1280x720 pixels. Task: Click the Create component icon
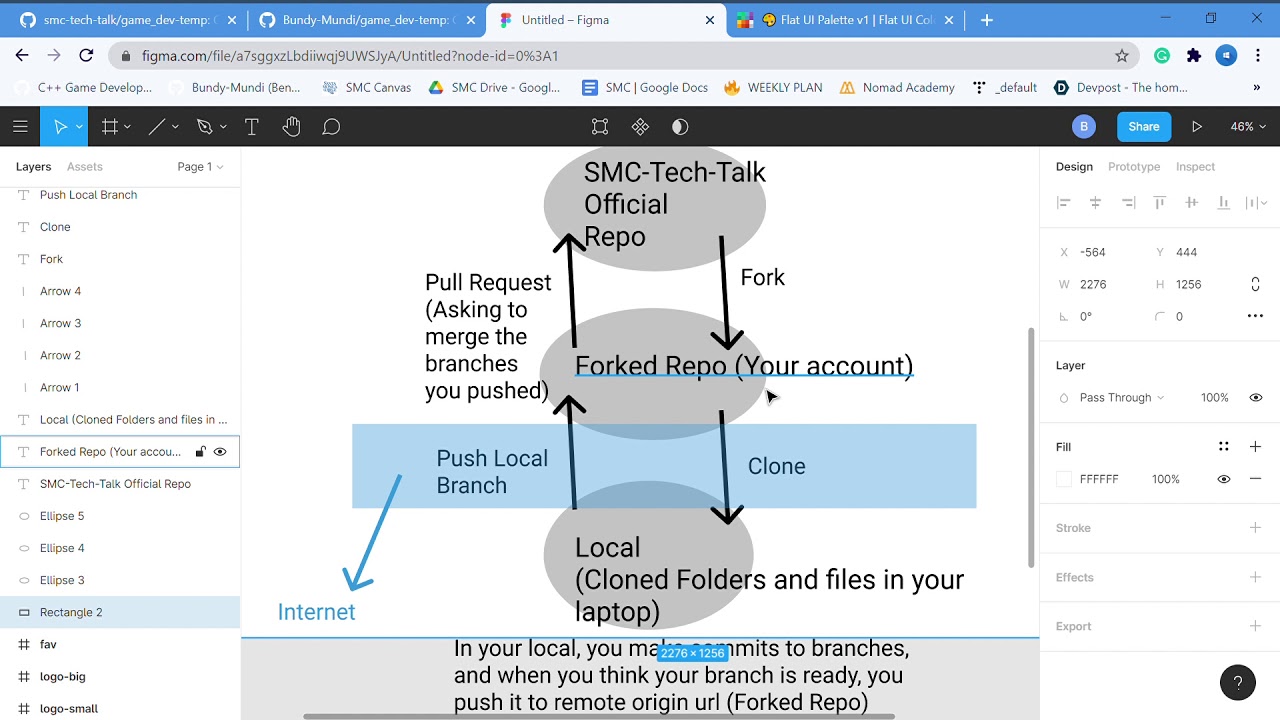tap(640, 127)
